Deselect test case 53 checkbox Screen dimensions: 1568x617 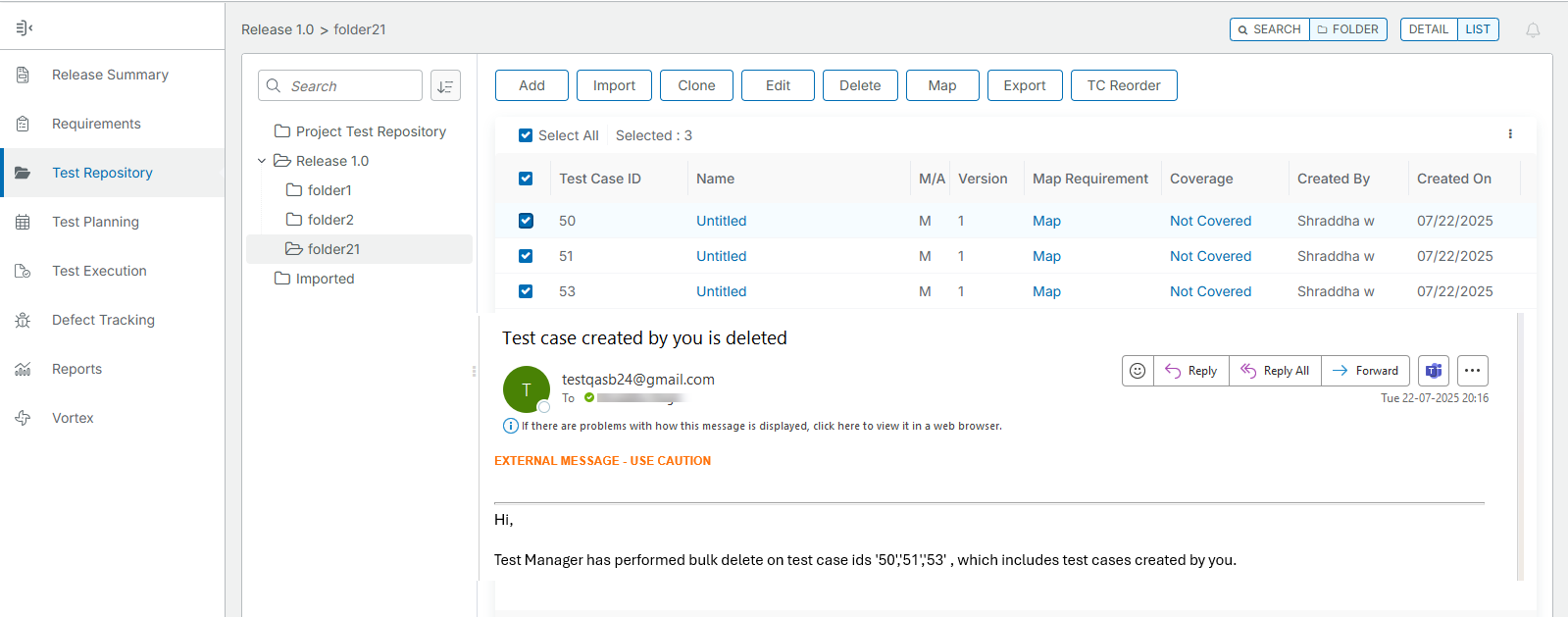[x=526, y=291]
